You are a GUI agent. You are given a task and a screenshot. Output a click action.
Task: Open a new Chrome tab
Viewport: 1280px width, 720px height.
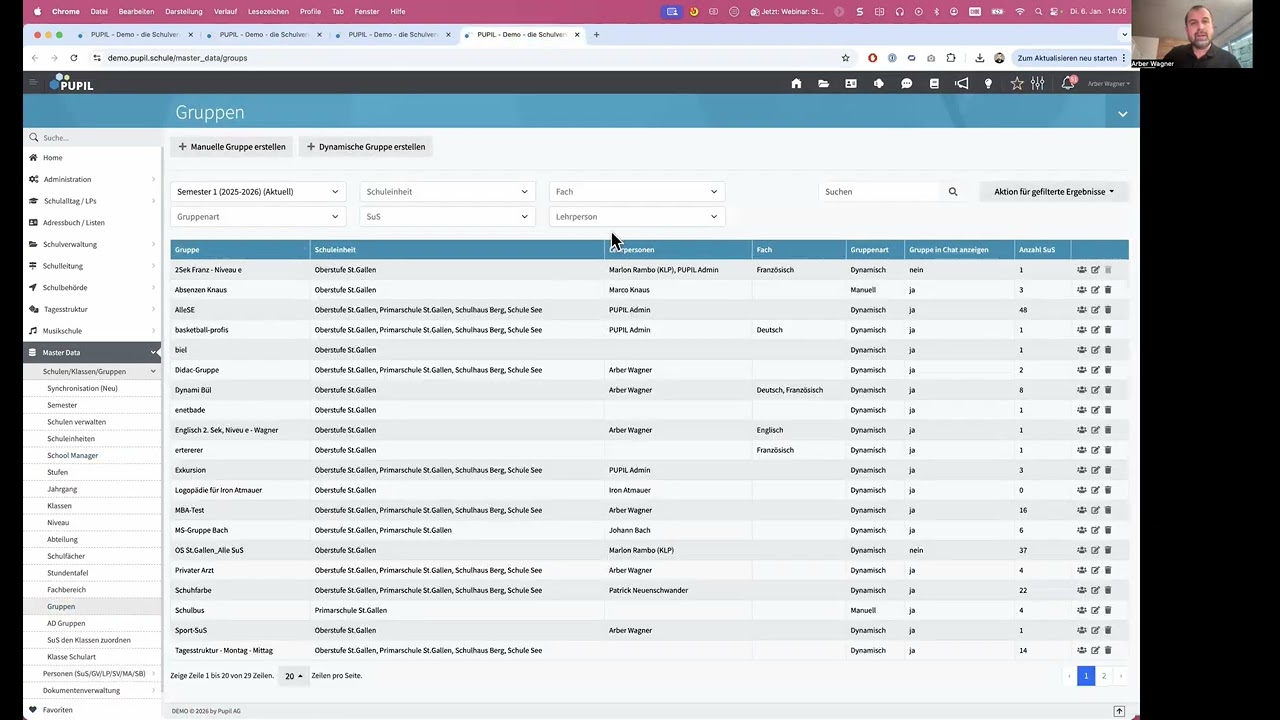click(x=596, y=34)
